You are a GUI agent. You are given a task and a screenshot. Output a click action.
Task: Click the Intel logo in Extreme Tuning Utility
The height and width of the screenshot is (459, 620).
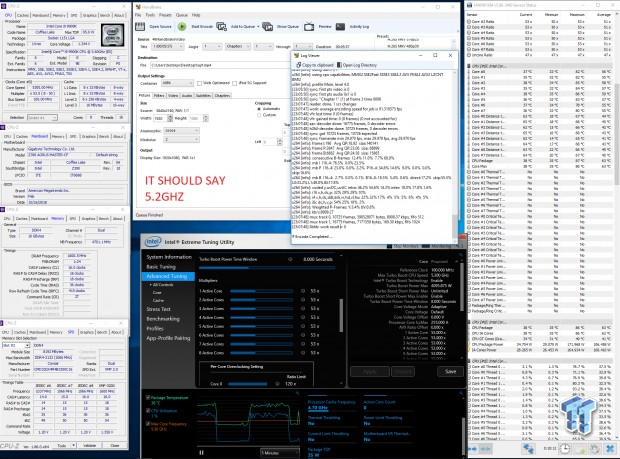click(x=153, y=241)
